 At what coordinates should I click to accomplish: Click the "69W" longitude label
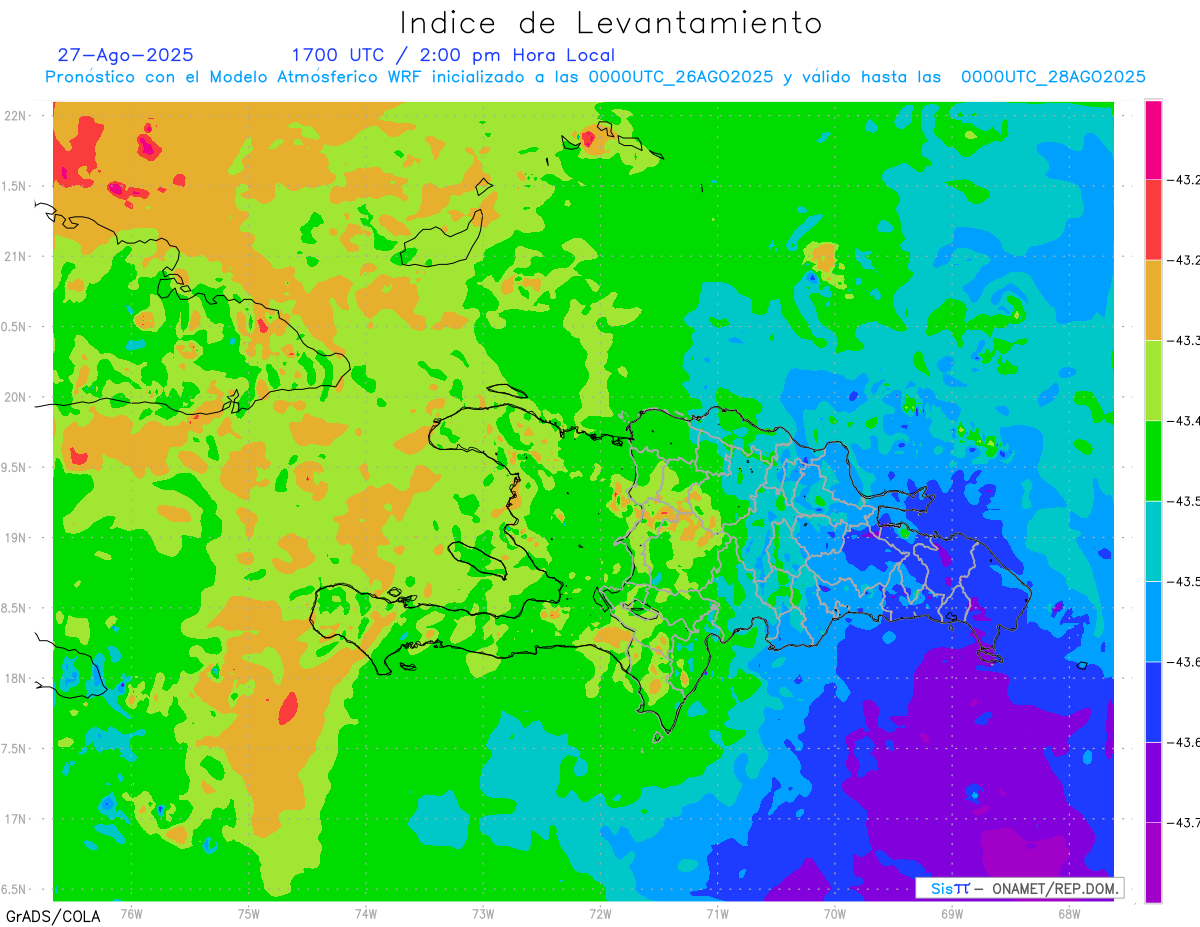(952, 913)
